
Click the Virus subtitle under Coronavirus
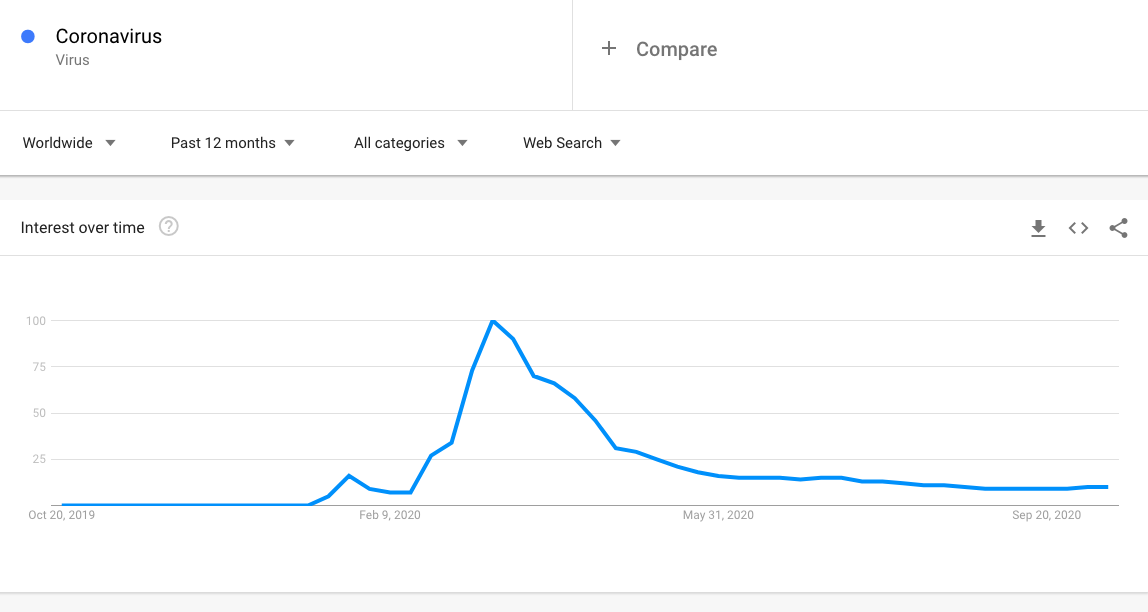[x=72, y=60]
